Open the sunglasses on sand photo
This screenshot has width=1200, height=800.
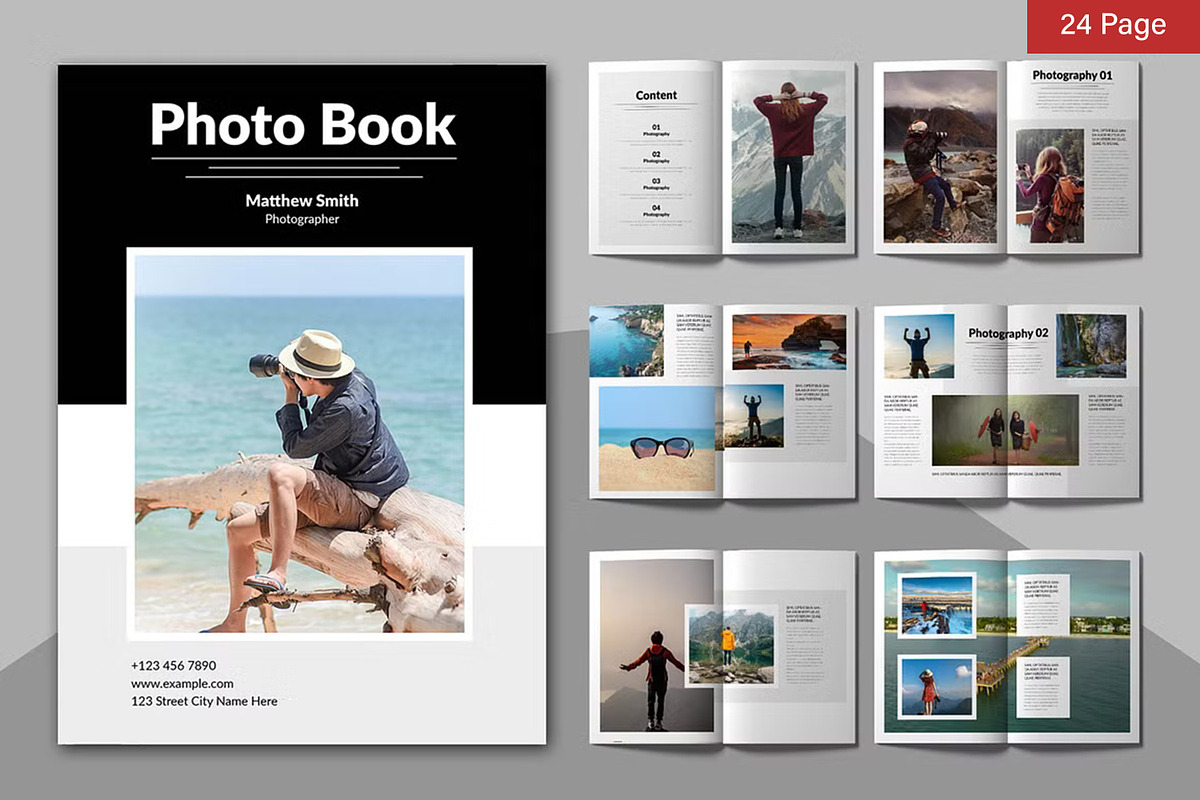coord(657,438)
